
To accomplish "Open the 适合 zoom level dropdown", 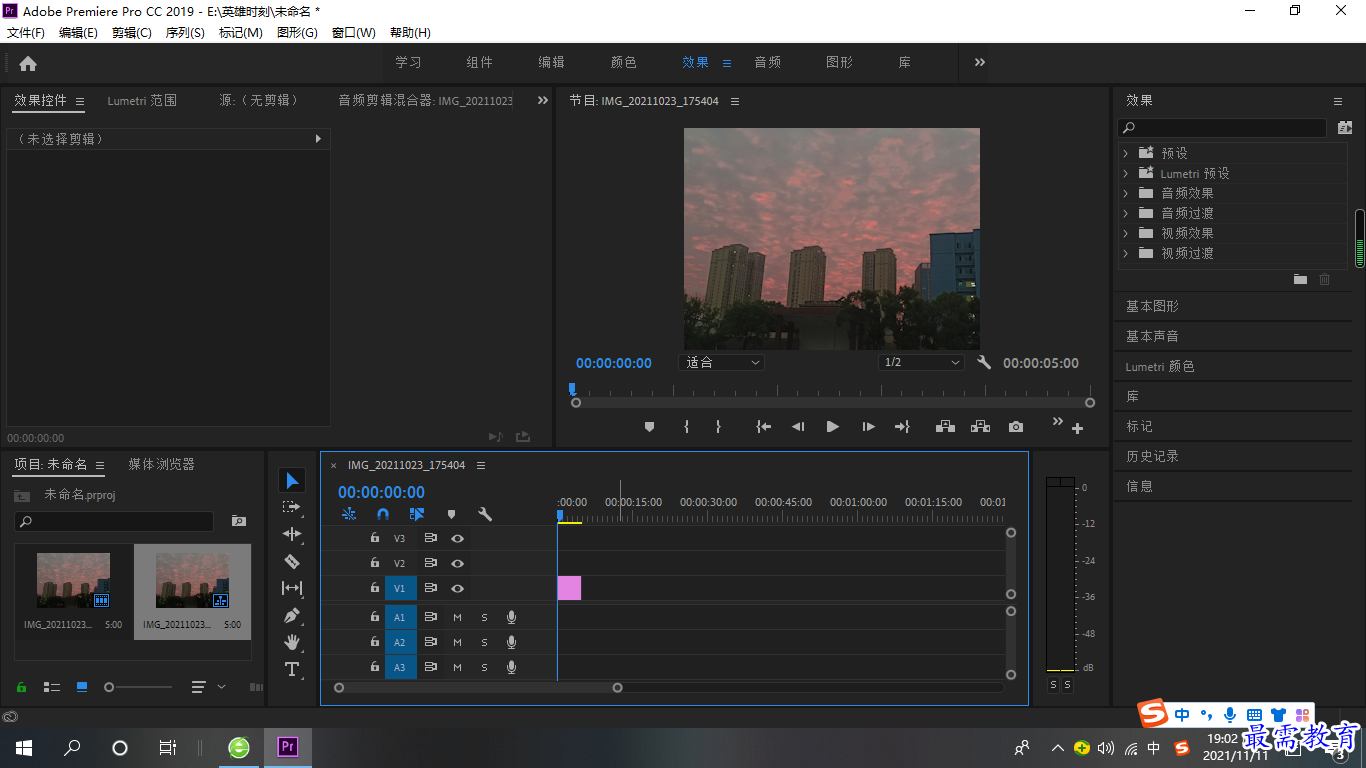I will point(721,363).
